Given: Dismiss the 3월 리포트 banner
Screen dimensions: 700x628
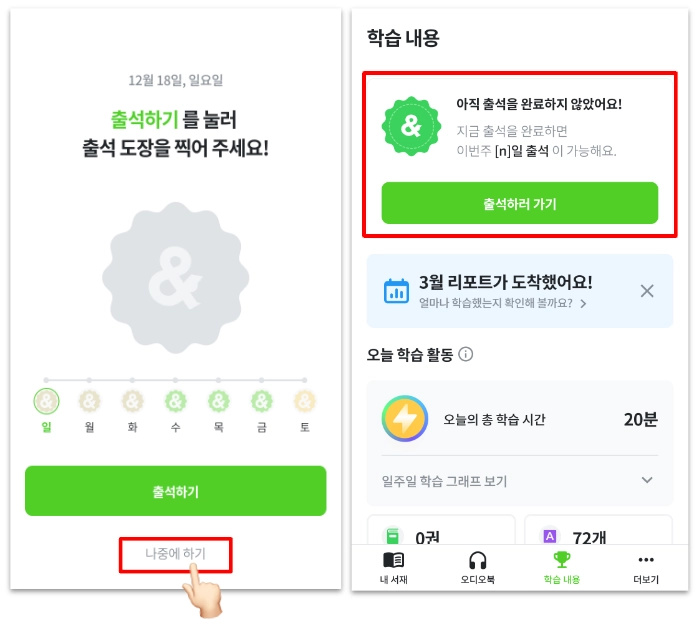Looking at the screenshot, I should (x=647, y=291).
